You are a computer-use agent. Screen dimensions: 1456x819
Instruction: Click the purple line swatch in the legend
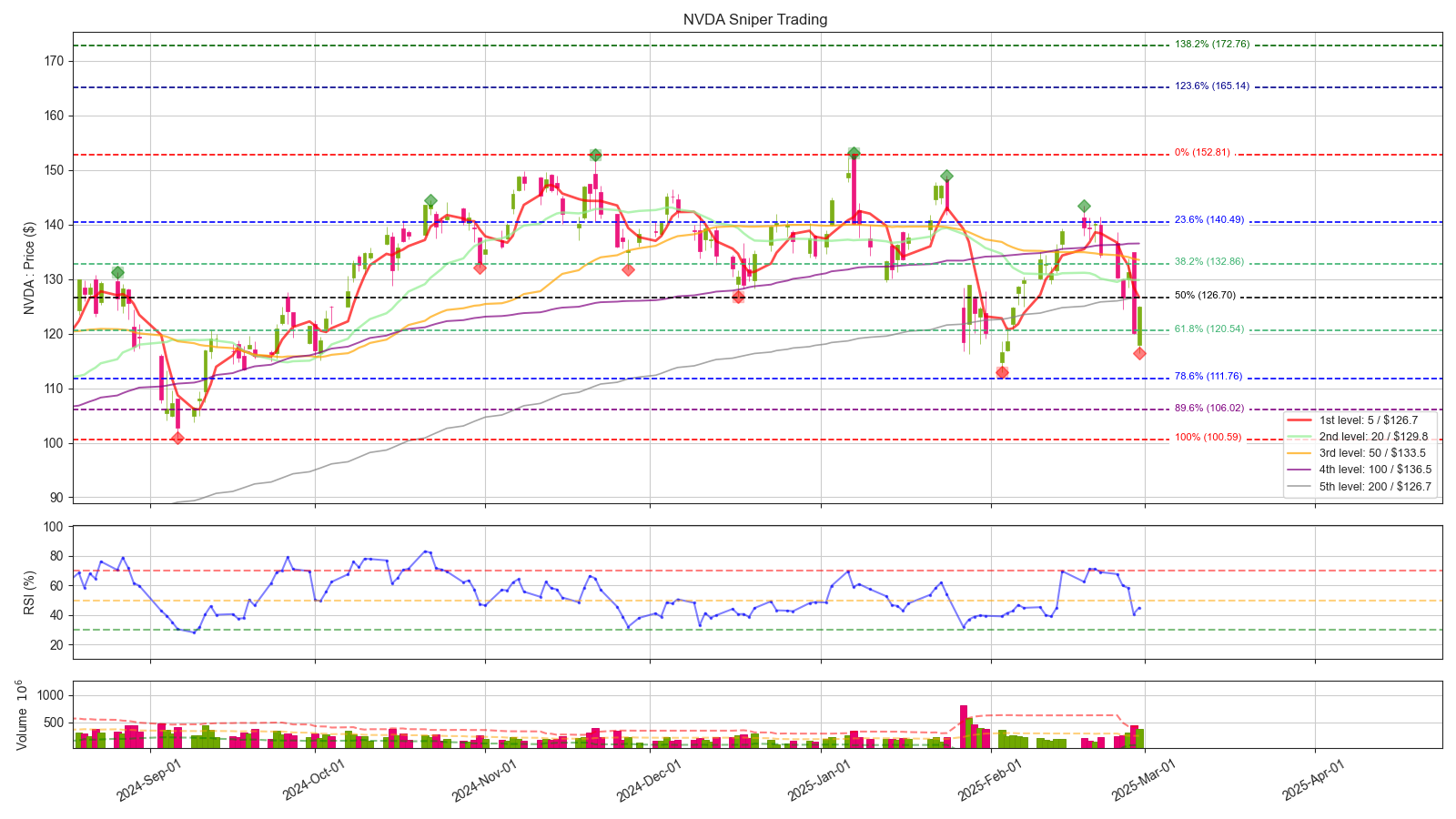coord(1301,470)
